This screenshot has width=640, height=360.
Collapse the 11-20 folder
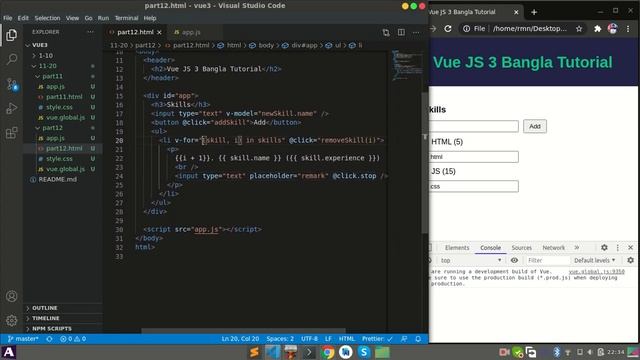tap(47, 66)
